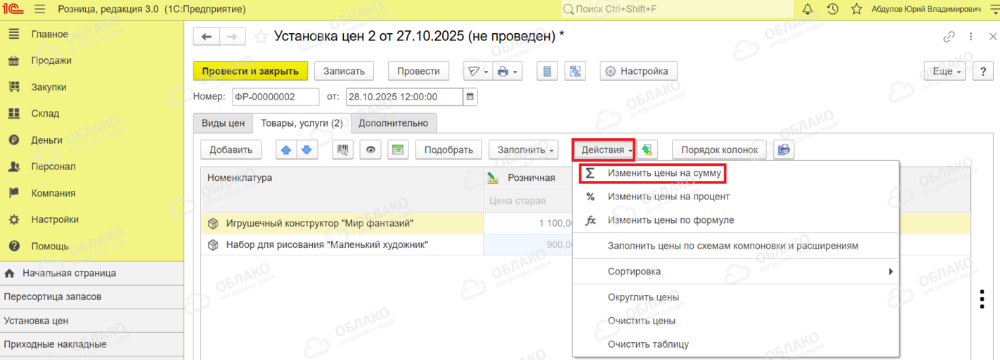Click the notifications bell icon
The height and width of the screenshot is (360, 1000).
pos(808,9)
